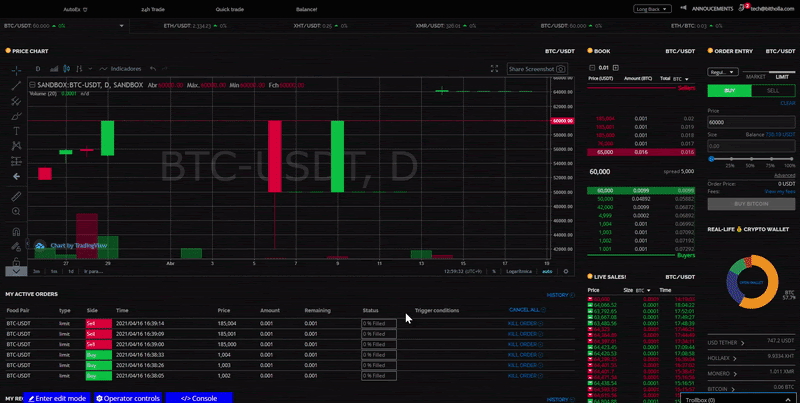Select the 1d date range

(71, 271)
